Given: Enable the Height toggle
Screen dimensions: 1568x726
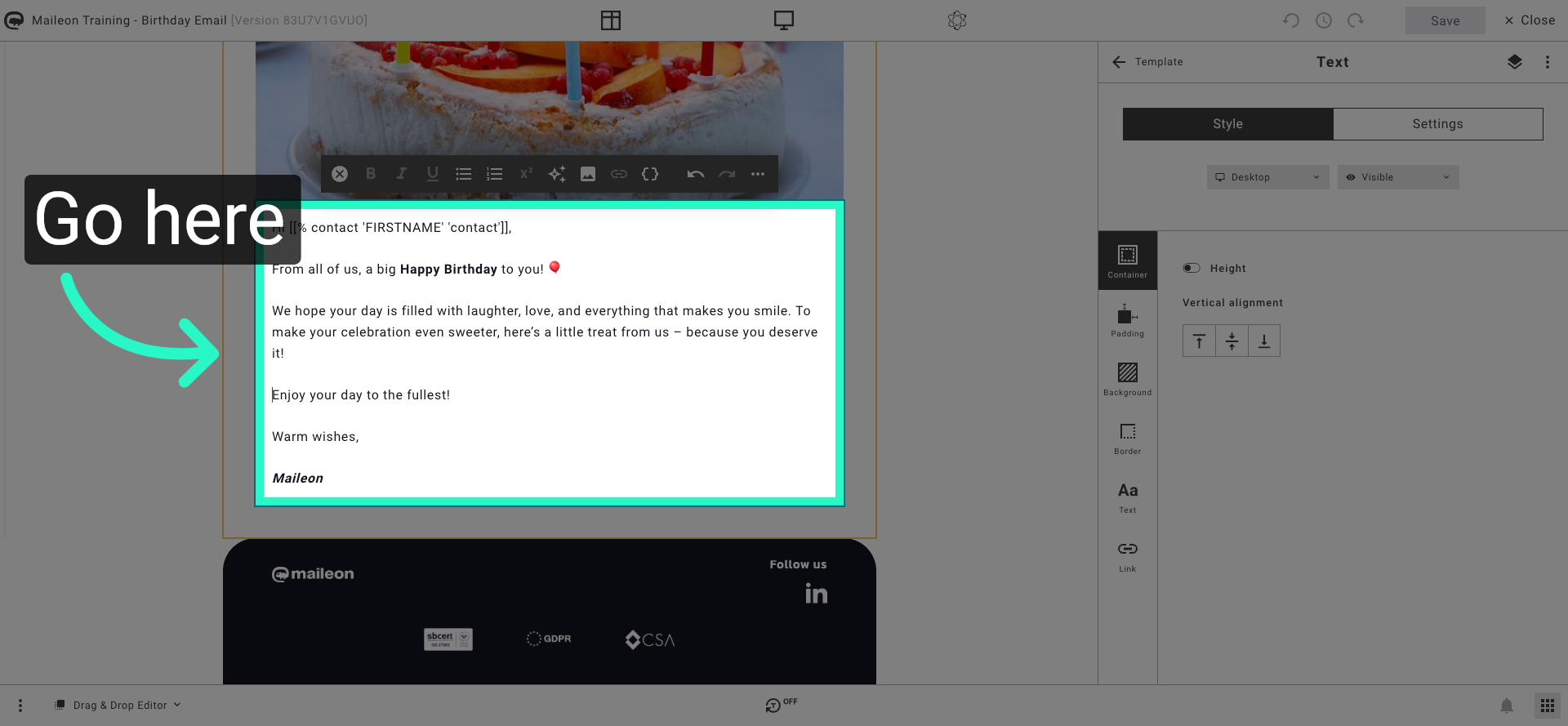Looking at the screenshot, I should point(1192,268).
